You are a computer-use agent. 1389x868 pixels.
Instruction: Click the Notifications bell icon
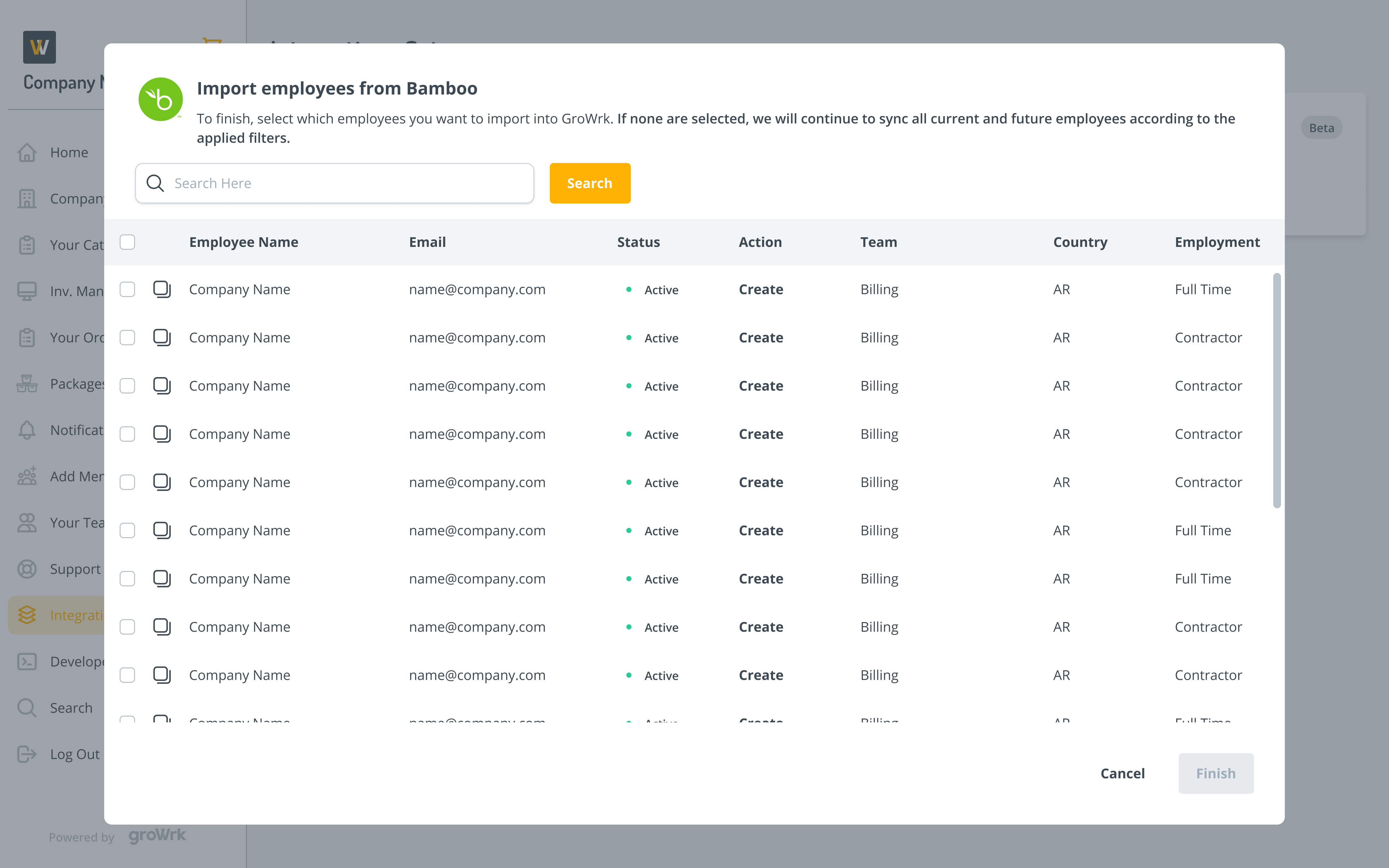(x=27, y=430)
